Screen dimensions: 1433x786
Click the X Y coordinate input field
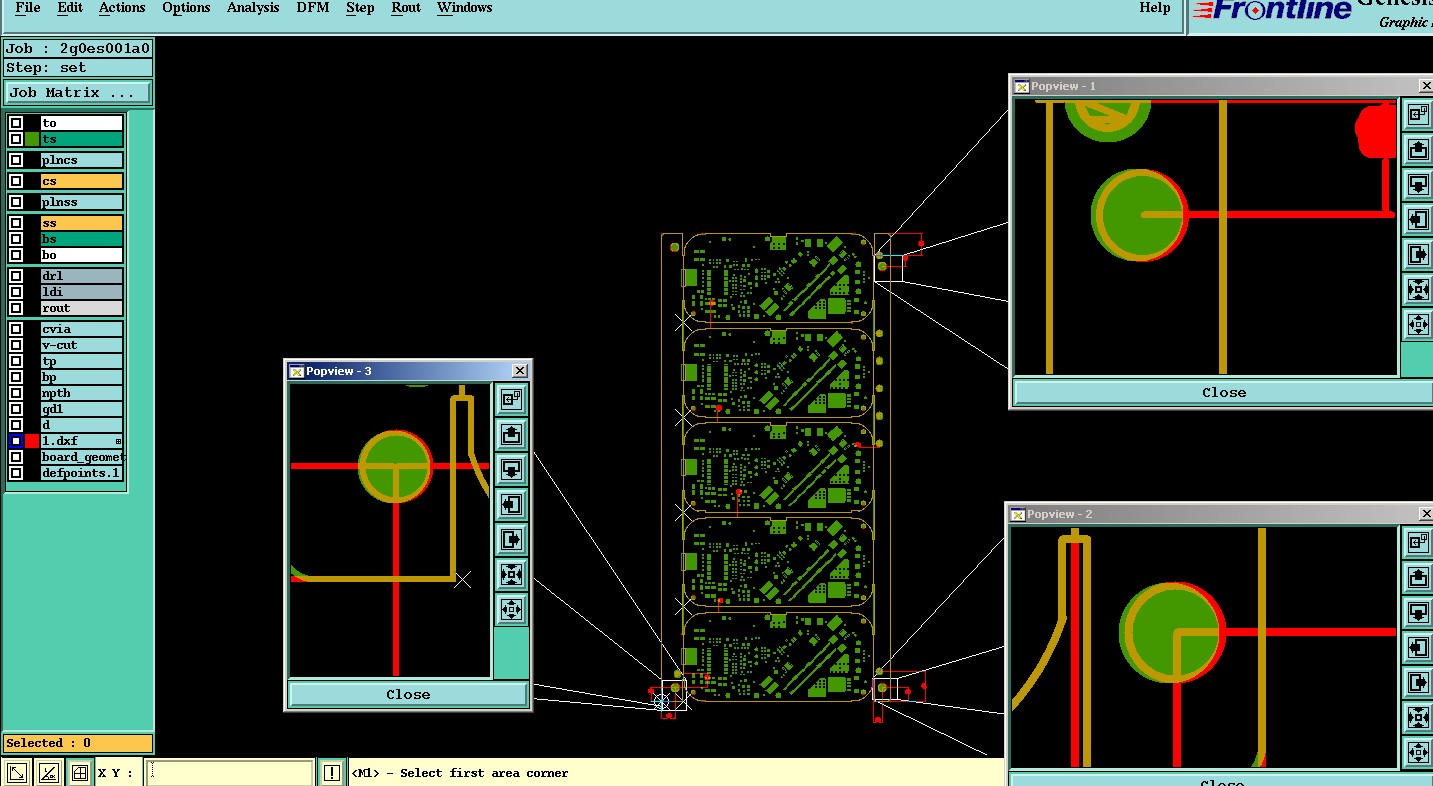coord(230,772)
